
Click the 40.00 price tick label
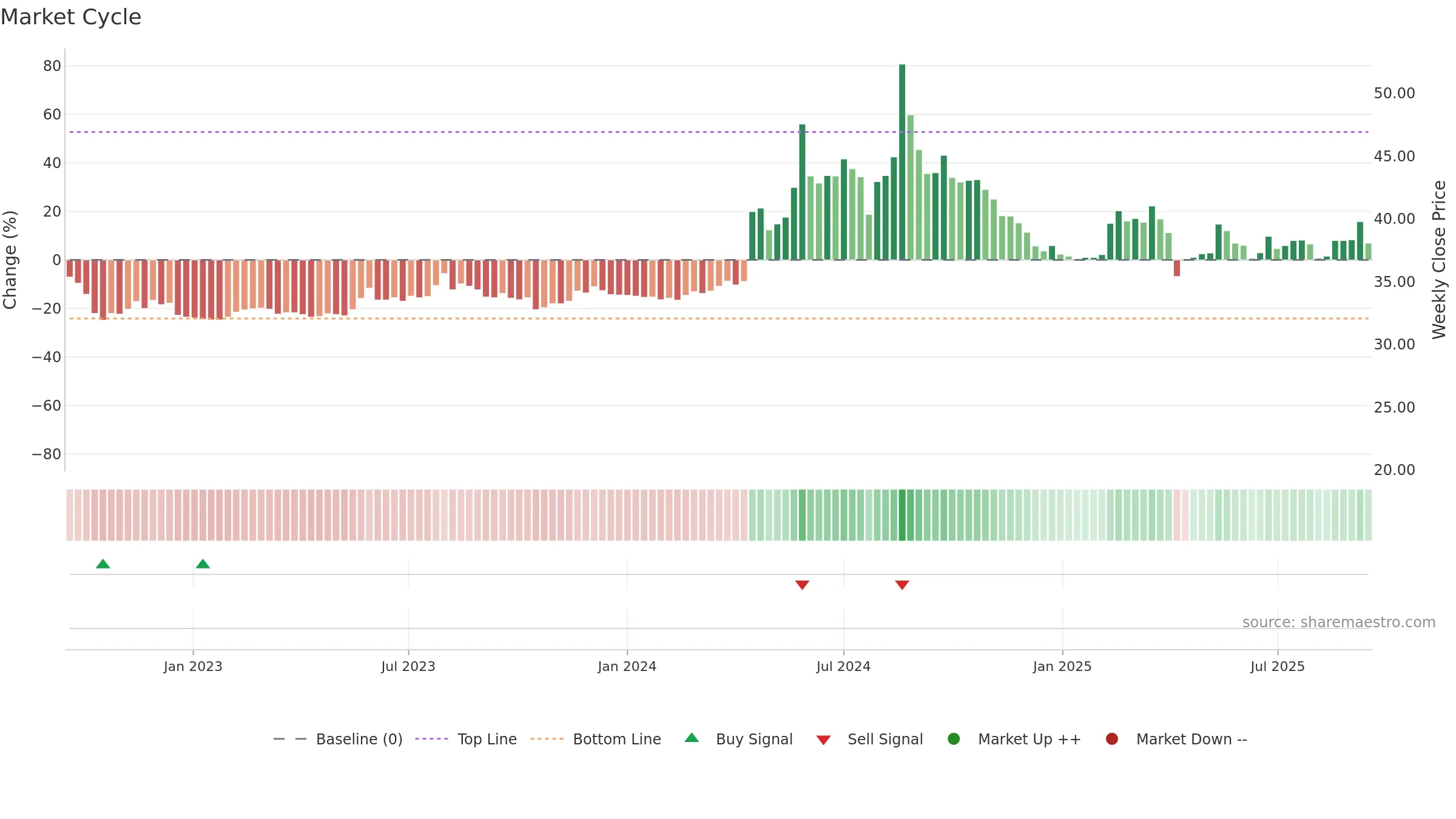1394,218
